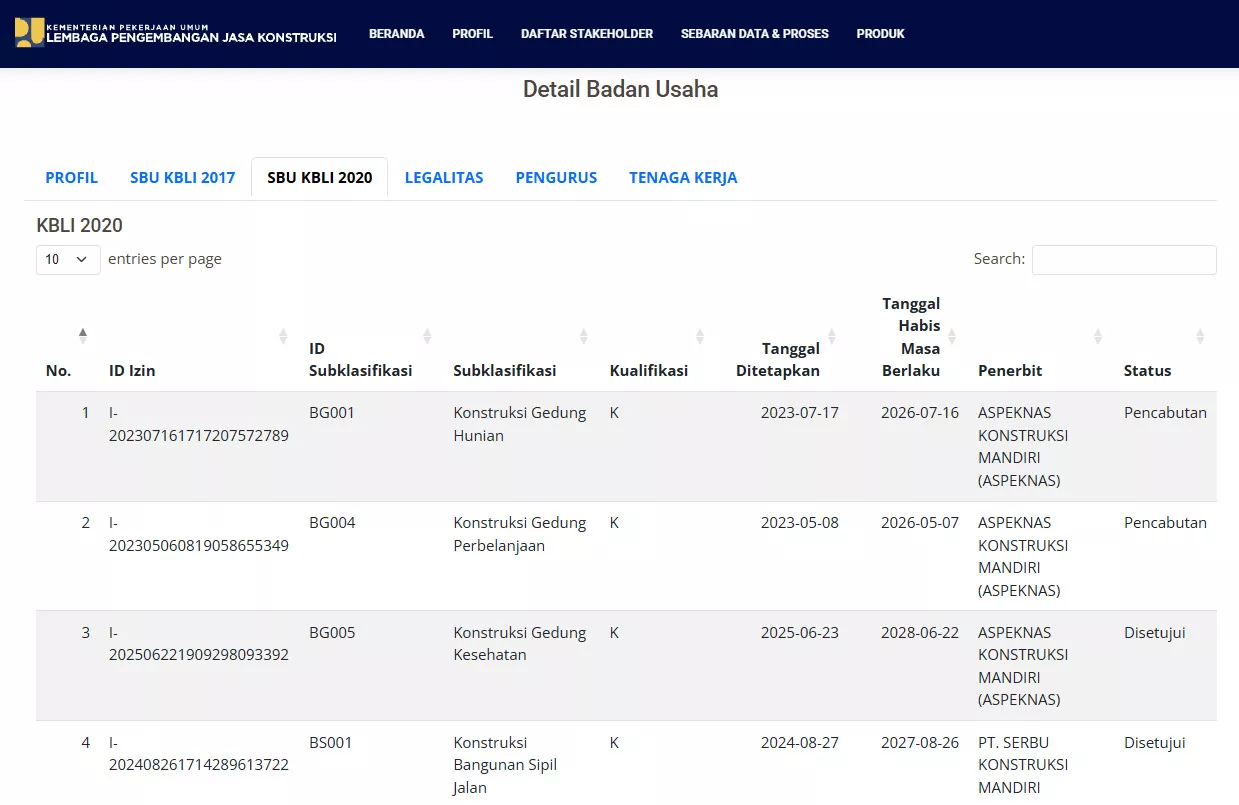Switch to the PROFIL tab
This screenshot has width=1239, height=805.
tap(72, 178)
